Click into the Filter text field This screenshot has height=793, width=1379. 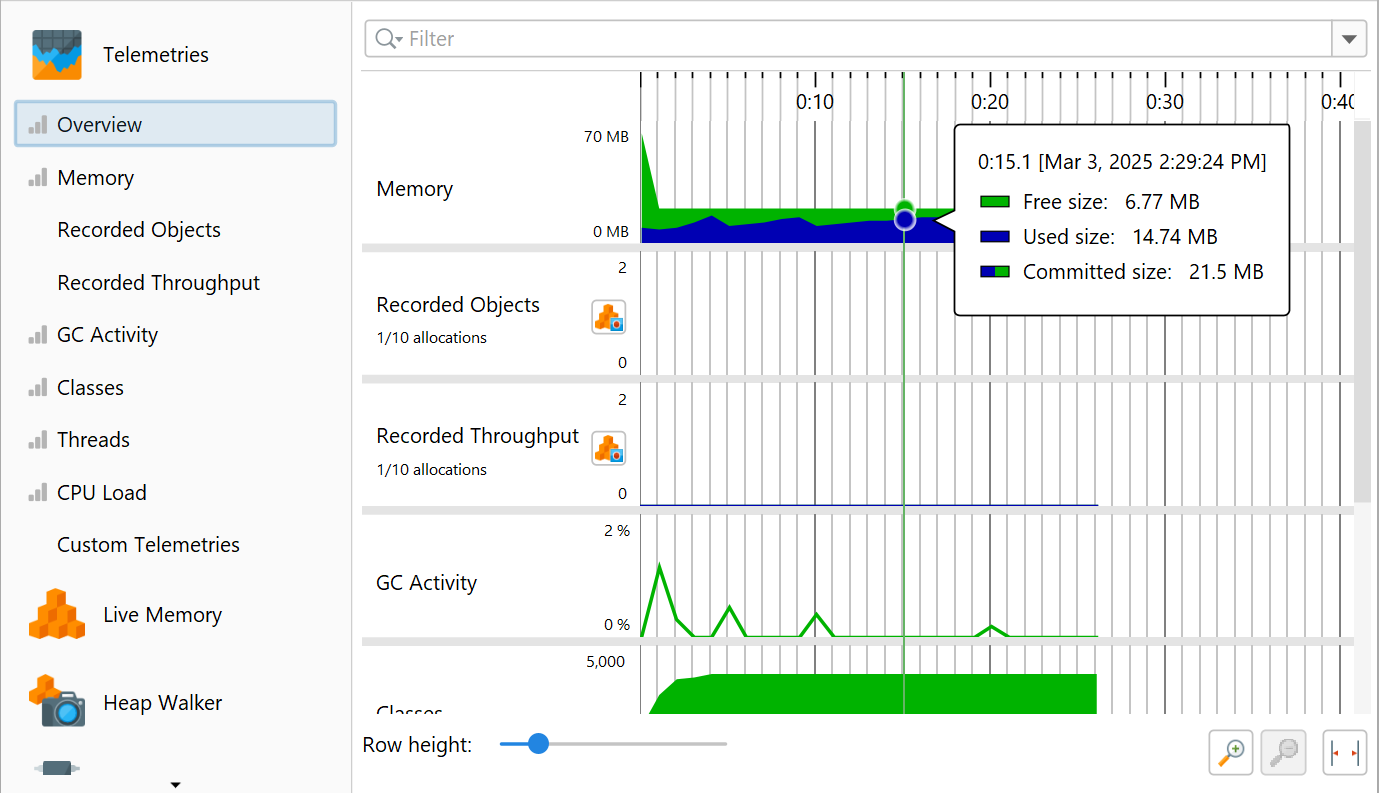[x=860, y=39]
